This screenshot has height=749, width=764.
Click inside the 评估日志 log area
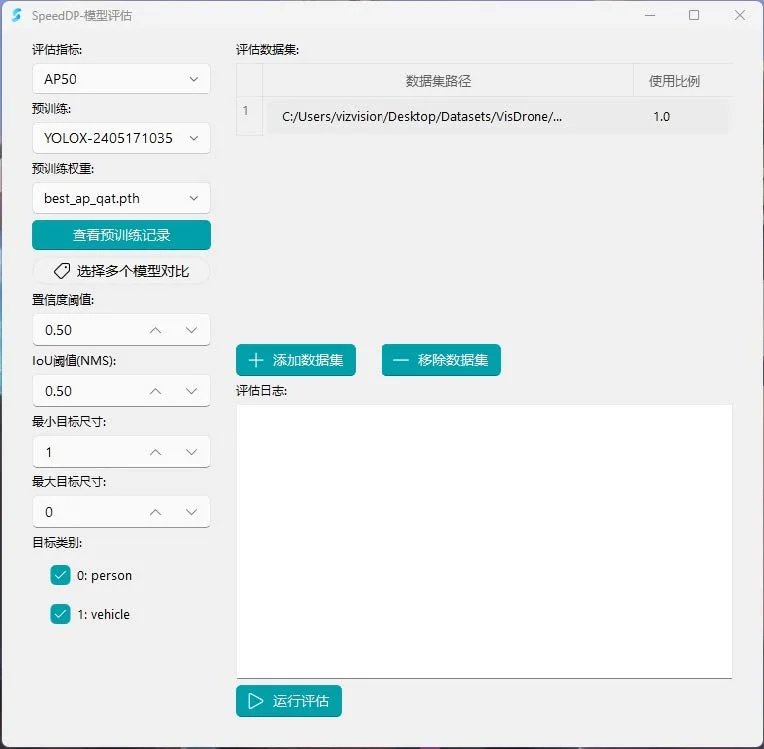[x=484, y=541]
